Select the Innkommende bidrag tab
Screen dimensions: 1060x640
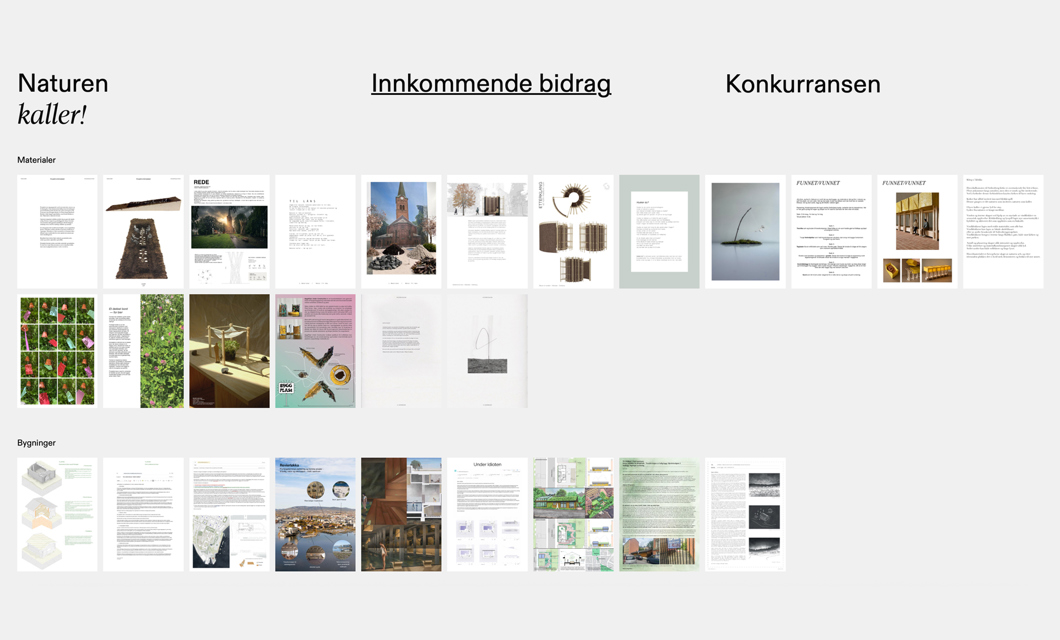click(491, 84)
